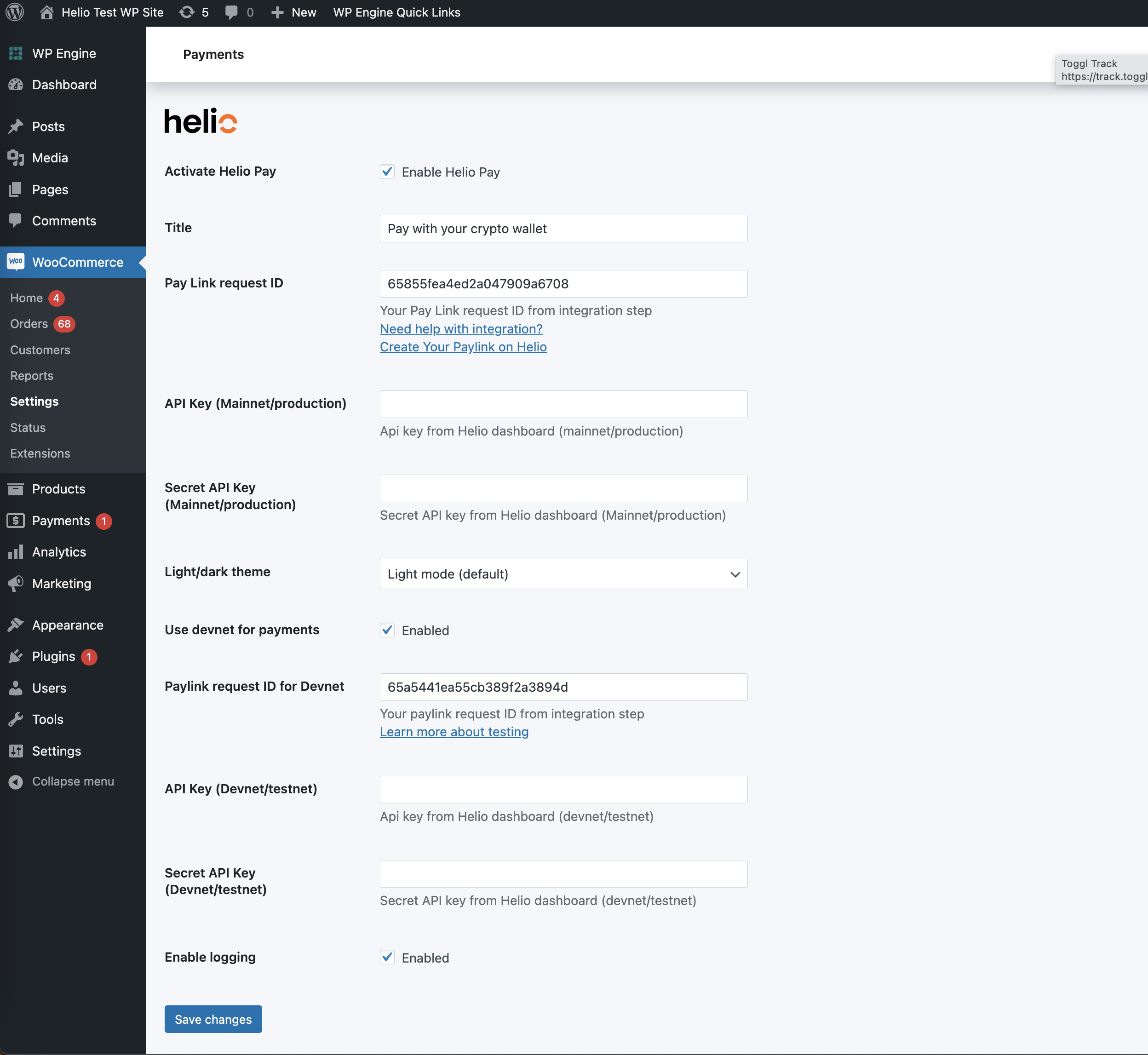This screenshot has height=1055, width=1148.
Task: Click the Comments bubble icon in sidebar
Action: (16, 220)
